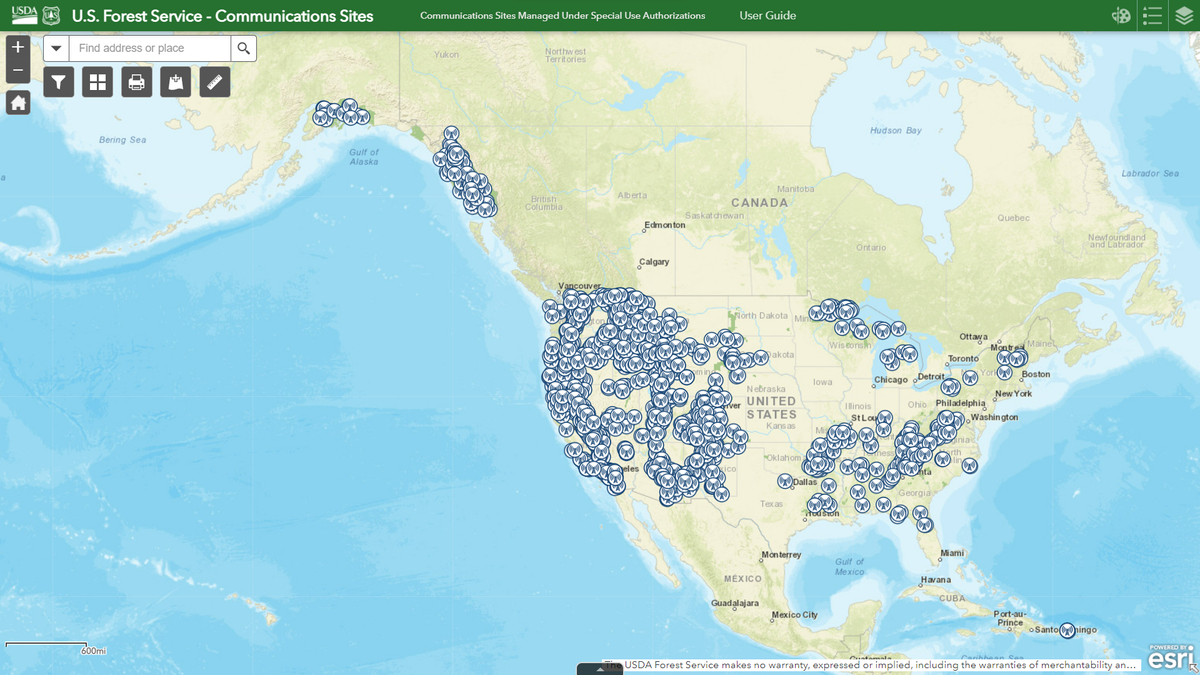
Task: Open the Layer List panel
Action: coord(1182,16)
